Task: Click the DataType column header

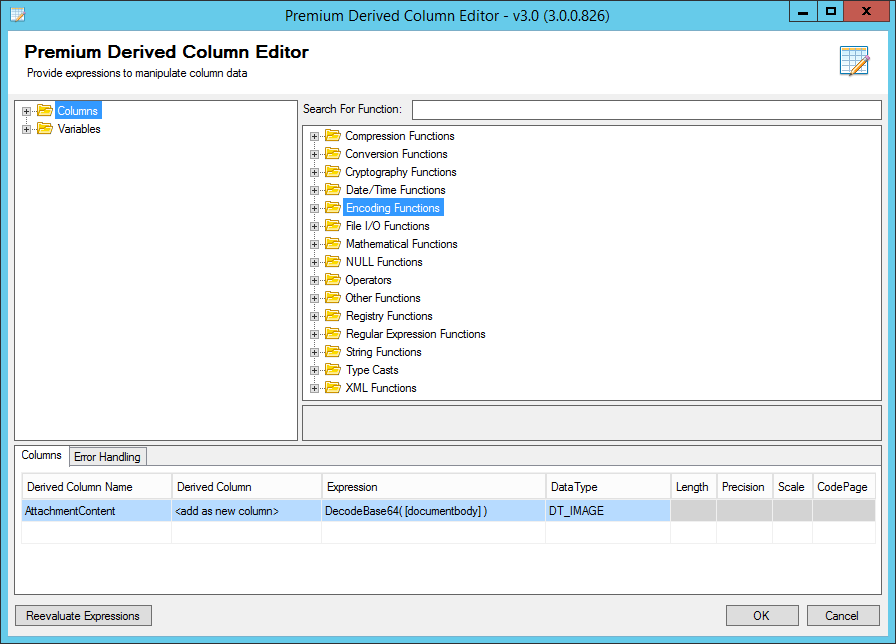Action: [608, 487]
